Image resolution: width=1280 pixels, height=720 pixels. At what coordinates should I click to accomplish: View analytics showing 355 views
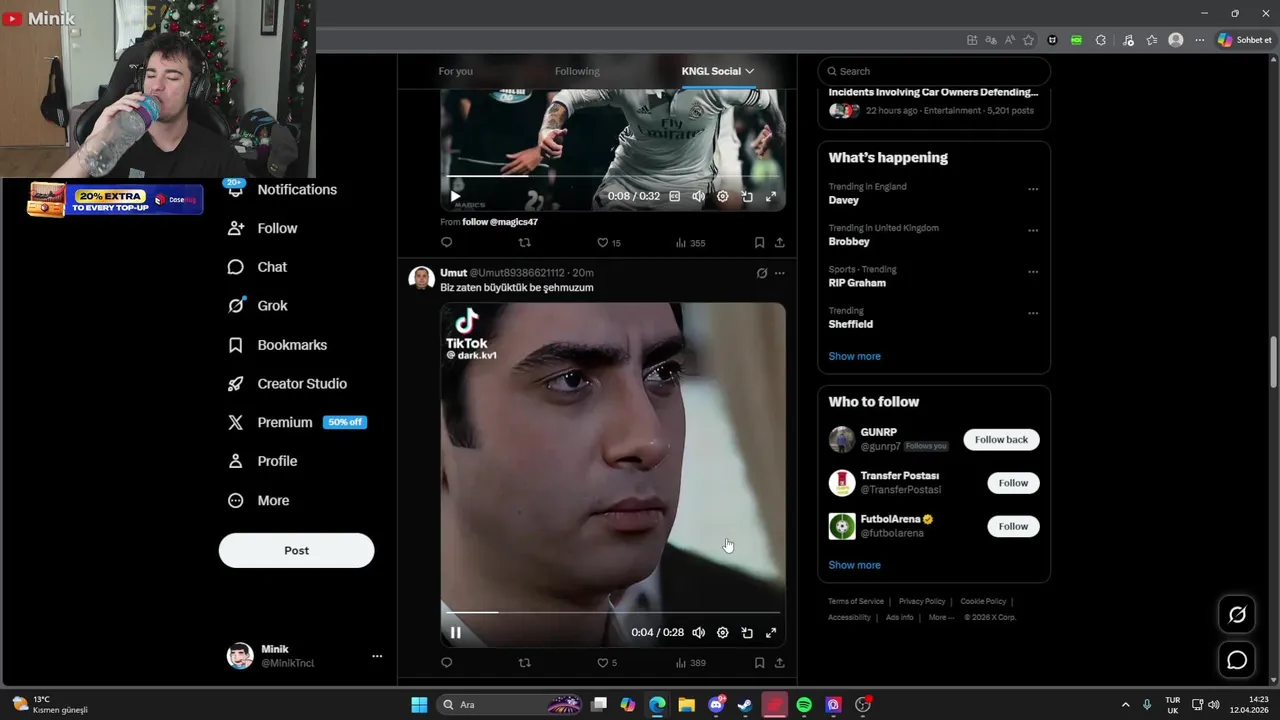(690, 242)
